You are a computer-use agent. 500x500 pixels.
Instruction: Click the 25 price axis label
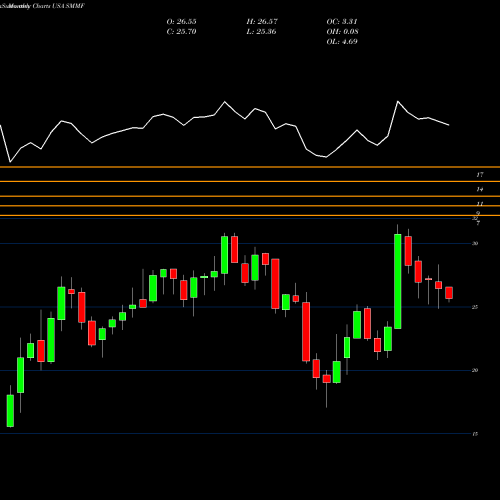coord(475,307)
